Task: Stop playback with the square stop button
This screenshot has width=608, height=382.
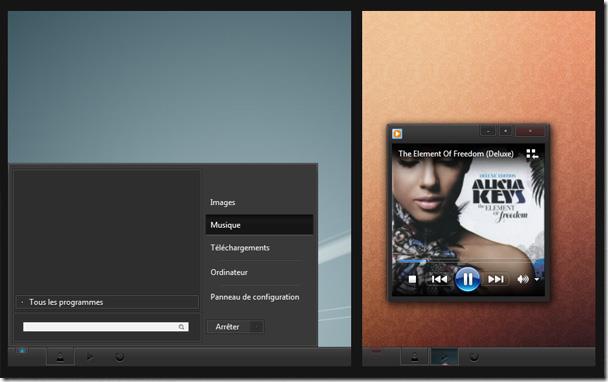Action: coord(412,279)
